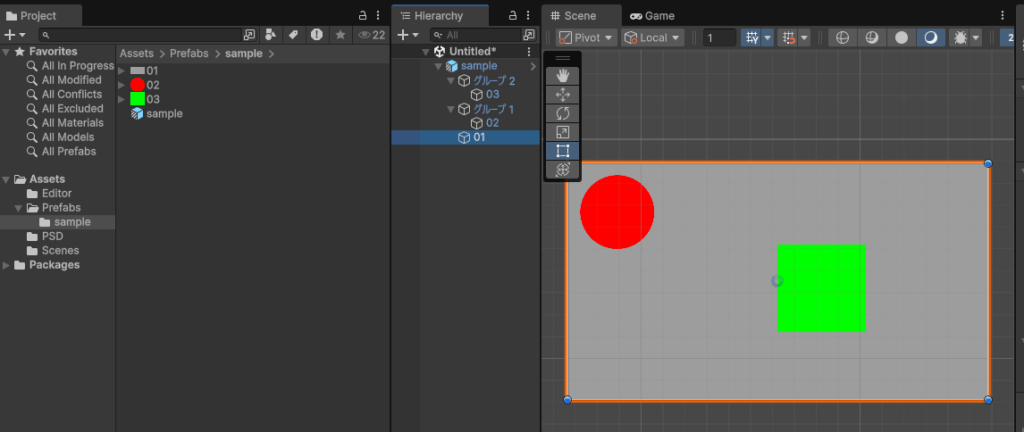
Task: Open the Project panel create (+) dropdown
Action: (x=14, y=35)
